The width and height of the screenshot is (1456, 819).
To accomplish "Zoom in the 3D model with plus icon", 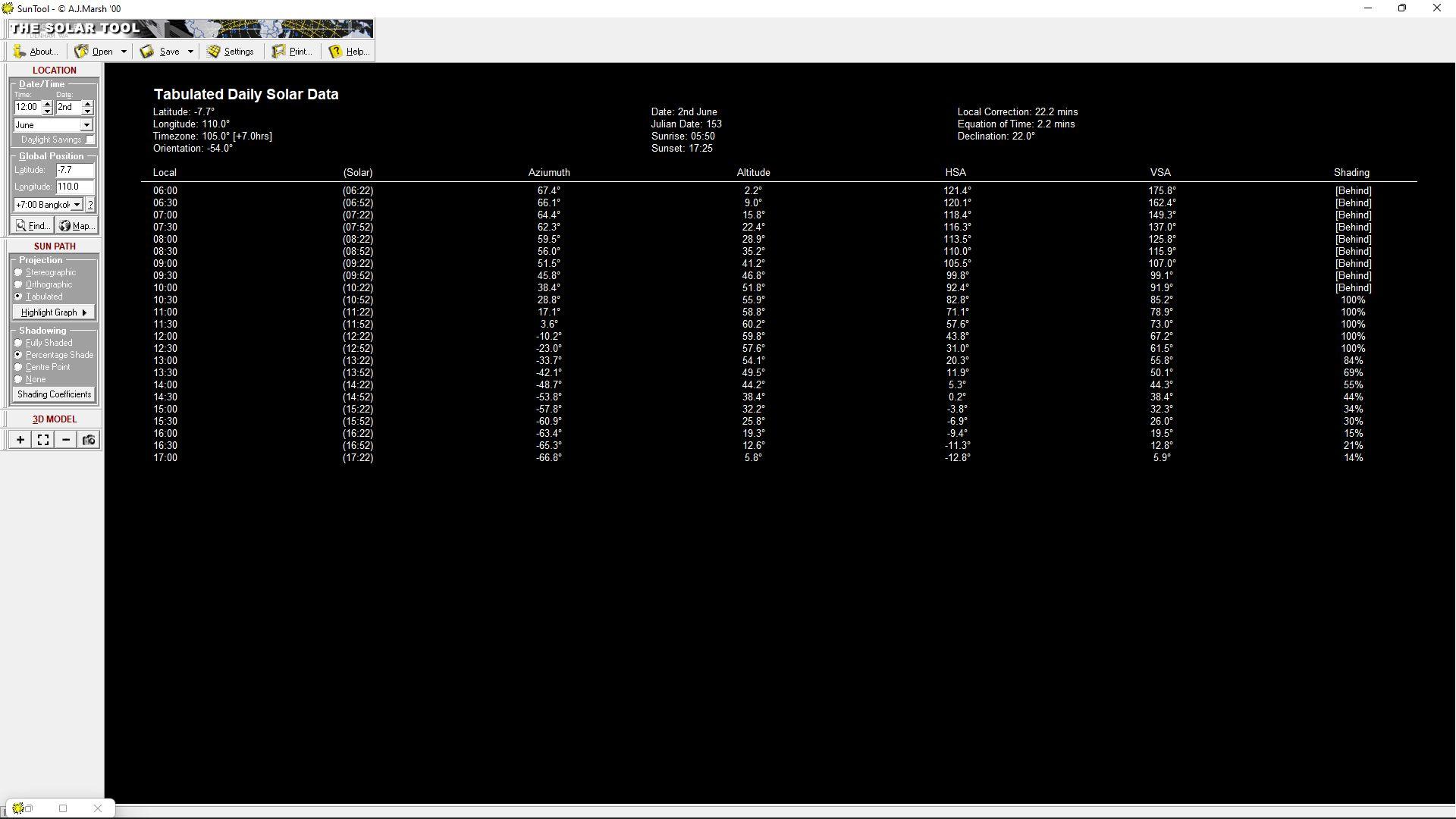I will (20, 440).
